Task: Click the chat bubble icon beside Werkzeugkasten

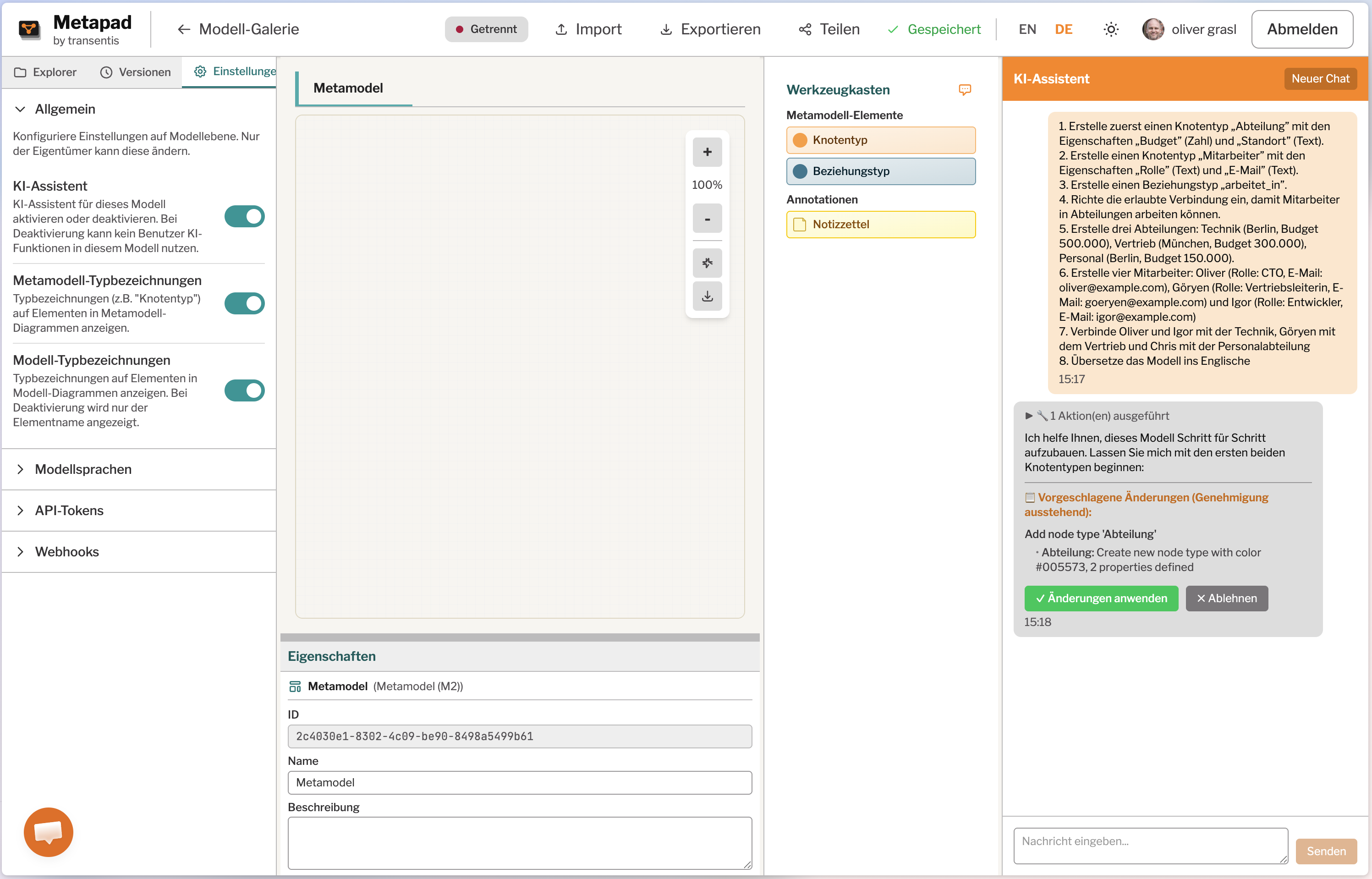Action: (x=965, y=90)
